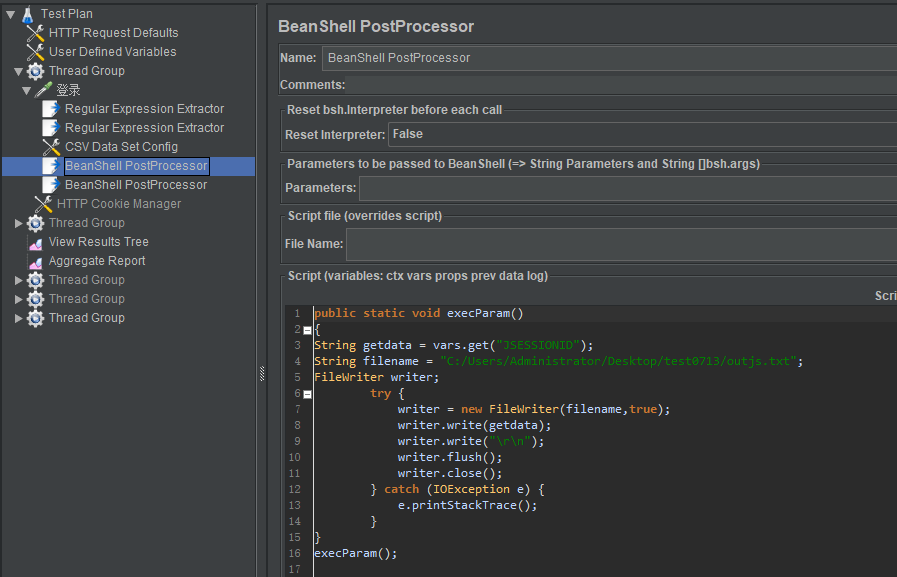Select the HTTP Request Defaults wrench icon
Image resolution: width=897 pixels, height=577 pixels.
click(35, 33)
